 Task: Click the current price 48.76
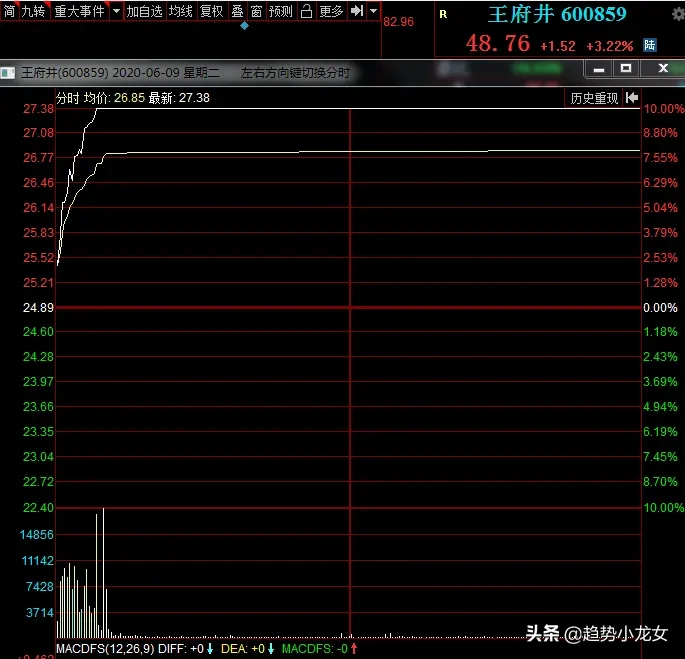click(x=498, y=43)
